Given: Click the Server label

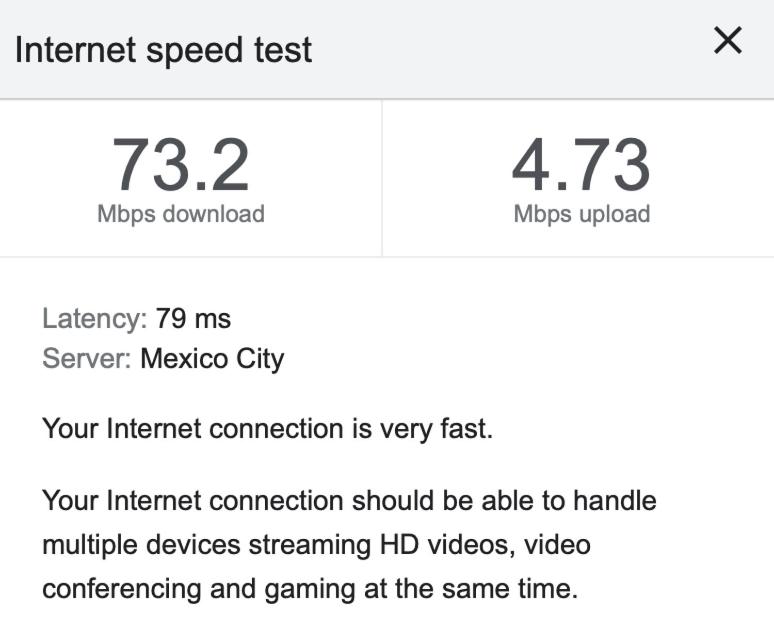Looking at the screenshot, I should click(x=86, y=358).
